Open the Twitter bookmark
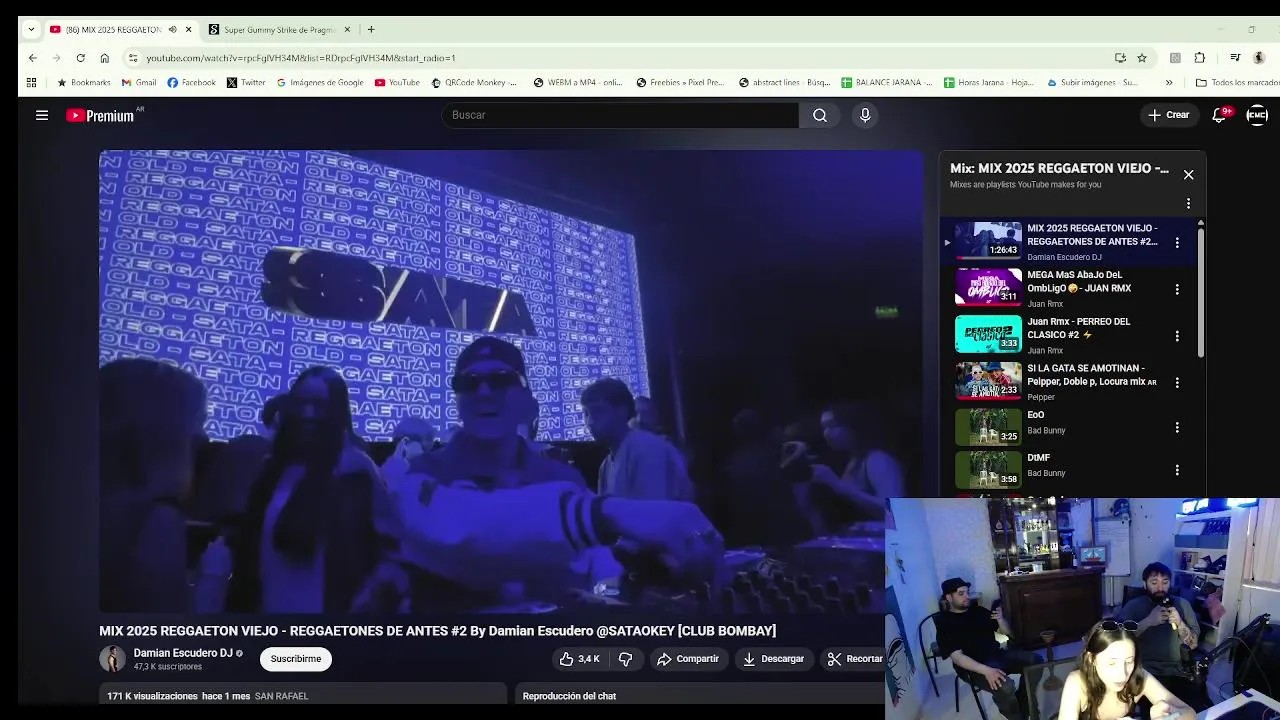The width and height of the screenshot is (1280, 720). pos(246,83)
